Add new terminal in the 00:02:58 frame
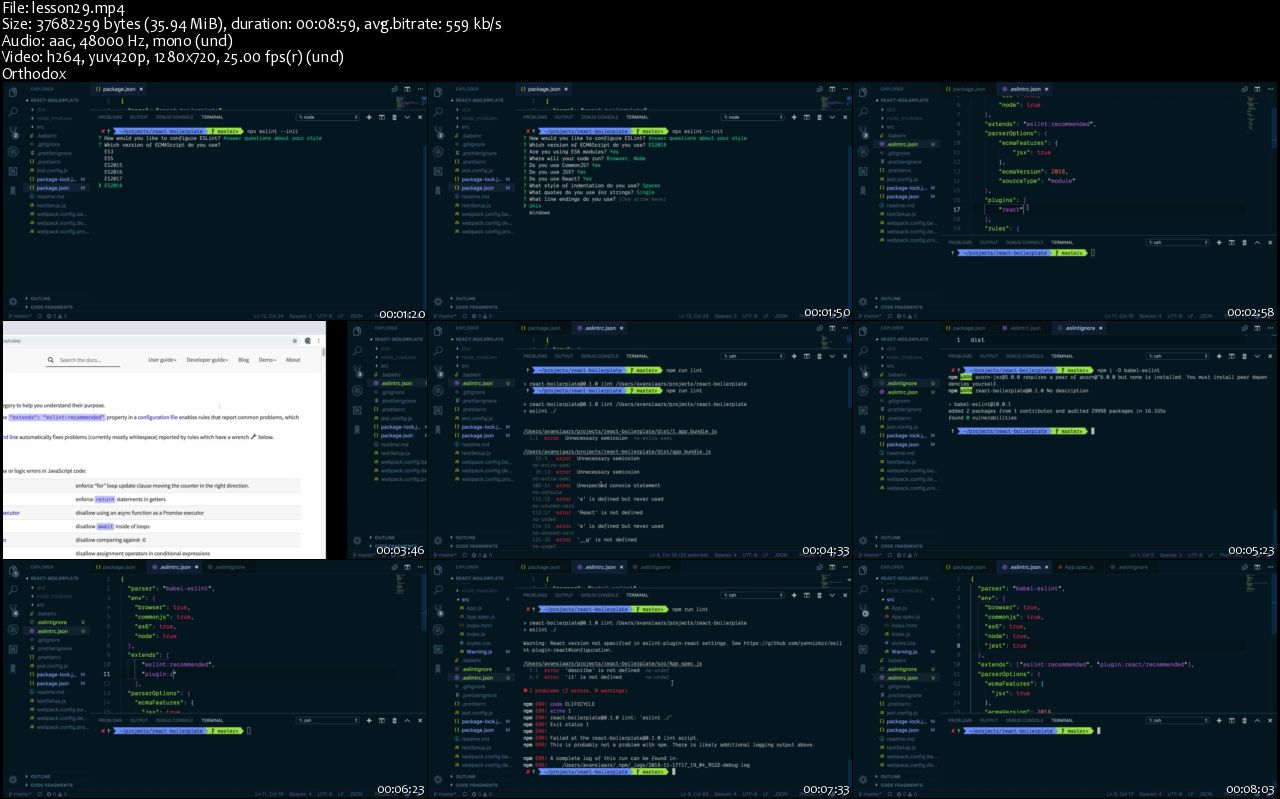 (x=1219, y=242)
